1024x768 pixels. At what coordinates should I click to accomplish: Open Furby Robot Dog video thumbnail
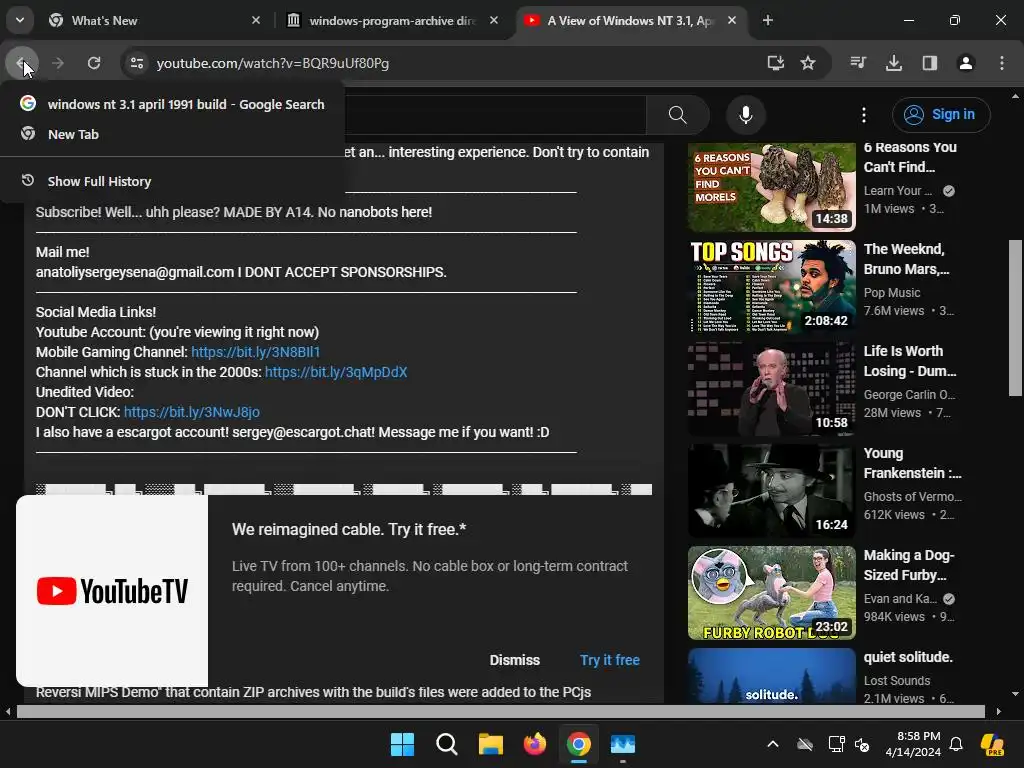771,592
